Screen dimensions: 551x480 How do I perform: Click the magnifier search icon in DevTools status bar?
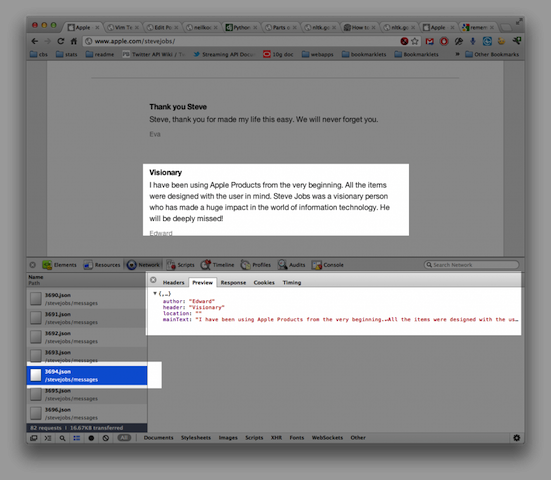[62, 438]
